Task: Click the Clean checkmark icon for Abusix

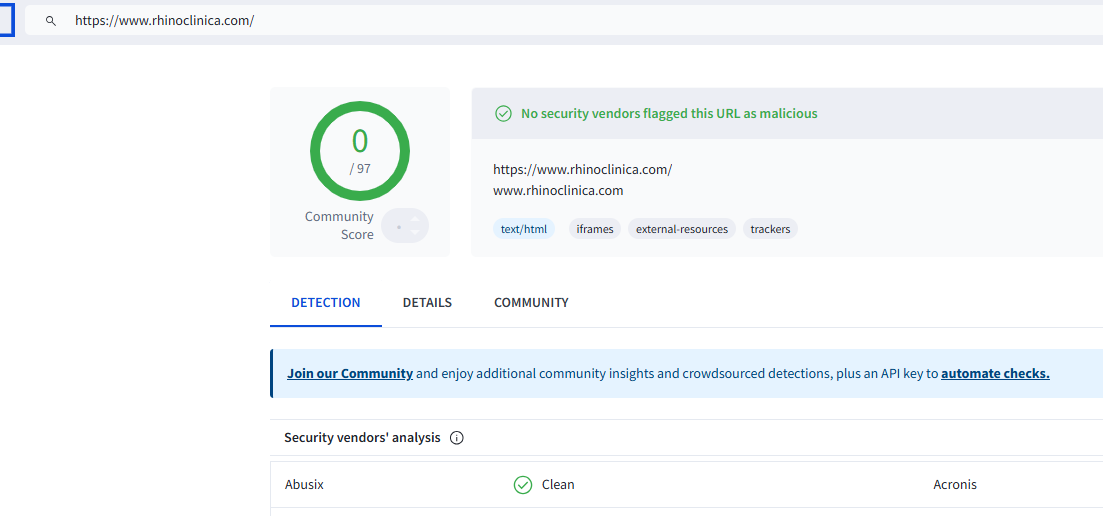Action: (522, 485)
